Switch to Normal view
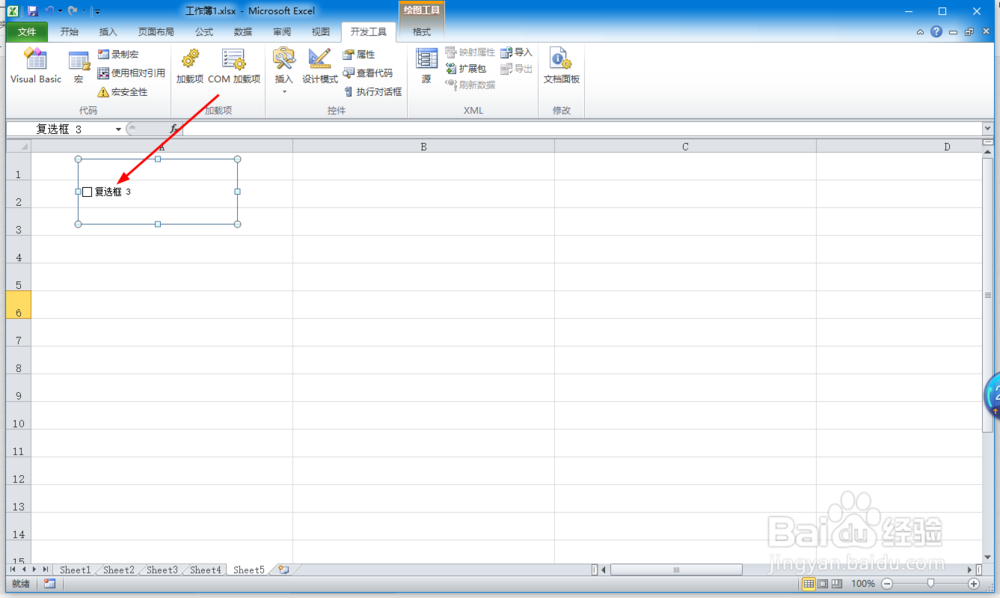The image size is (1000, 598). 809,584
